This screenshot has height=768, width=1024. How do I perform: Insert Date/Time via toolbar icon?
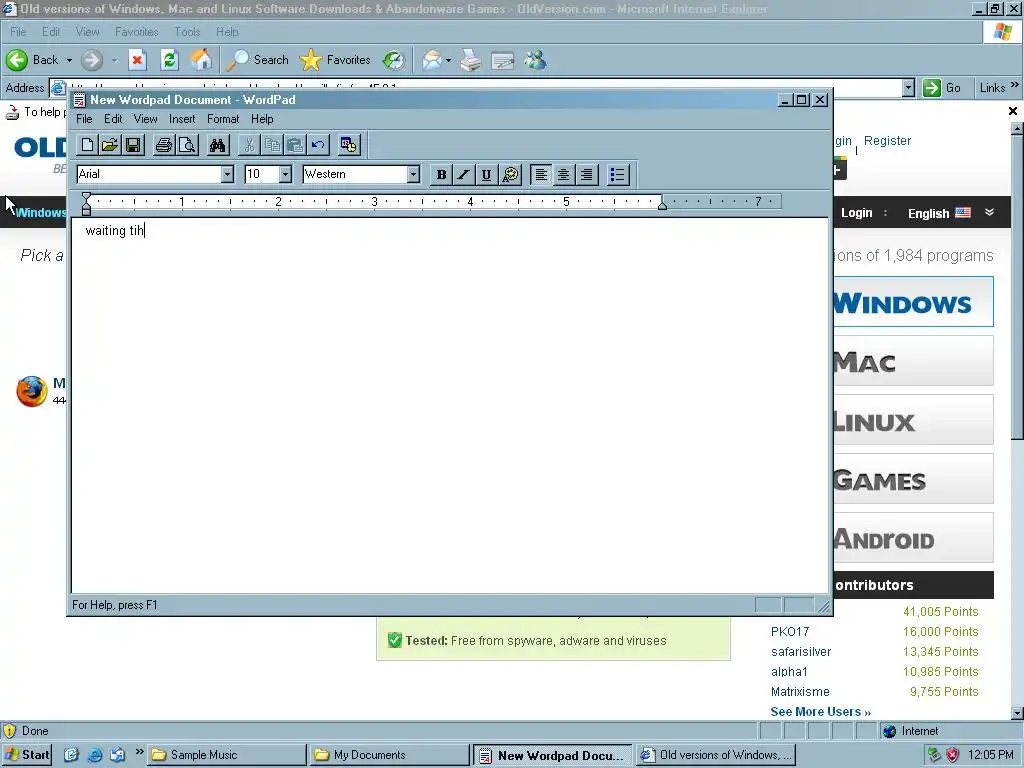tap(349, 145)
